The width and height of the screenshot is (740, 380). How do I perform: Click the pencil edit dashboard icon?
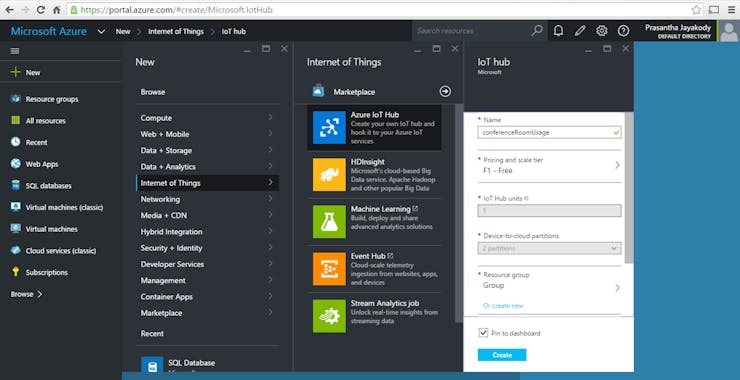point(580,31)
